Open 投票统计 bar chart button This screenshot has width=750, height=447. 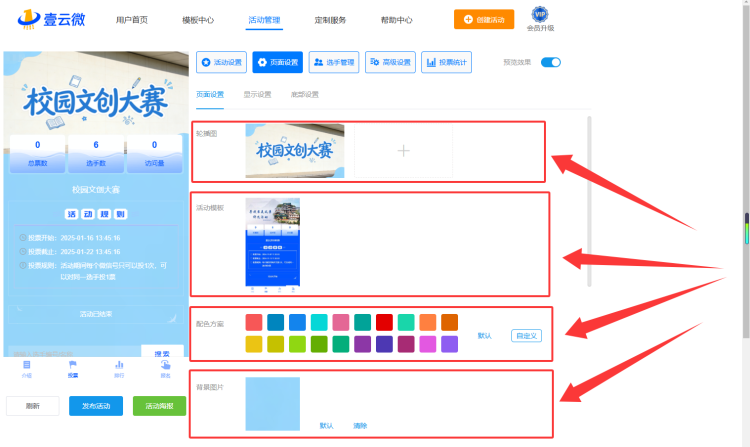click(446, 62)
